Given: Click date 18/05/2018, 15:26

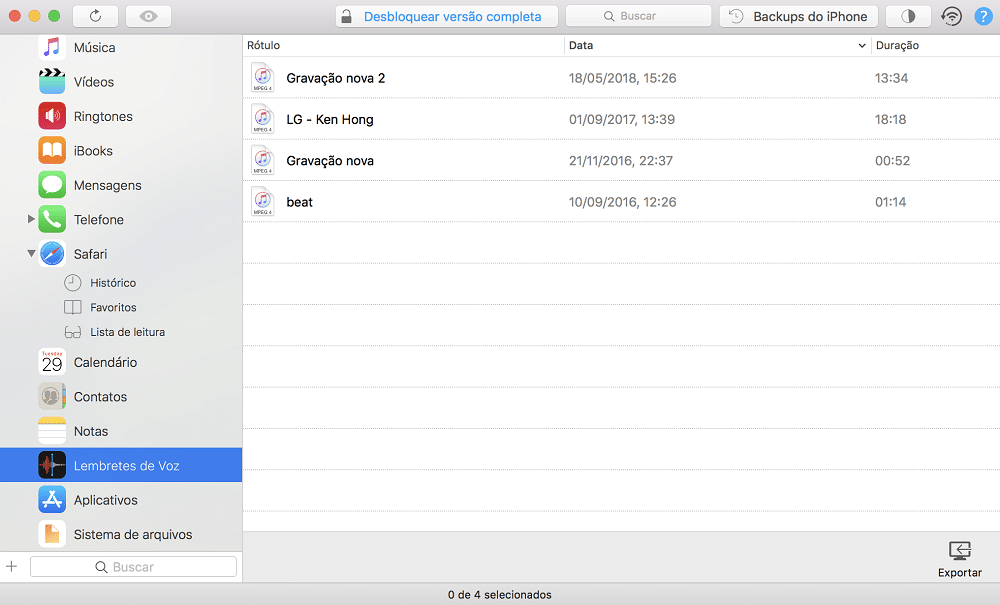Looking at the screenshot, I should click(622, 78).
